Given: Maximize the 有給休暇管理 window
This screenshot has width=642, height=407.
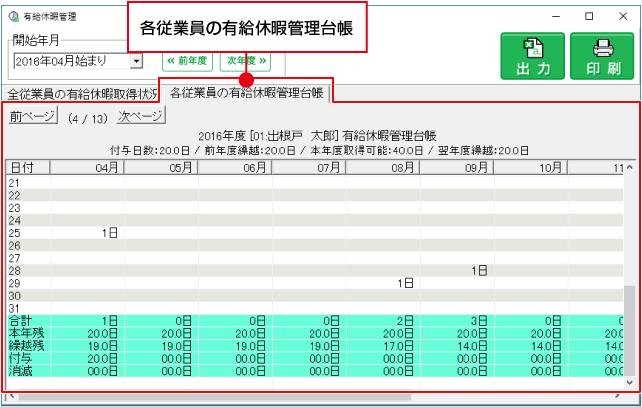Looking at the screenshot, I should coord(589,16).
